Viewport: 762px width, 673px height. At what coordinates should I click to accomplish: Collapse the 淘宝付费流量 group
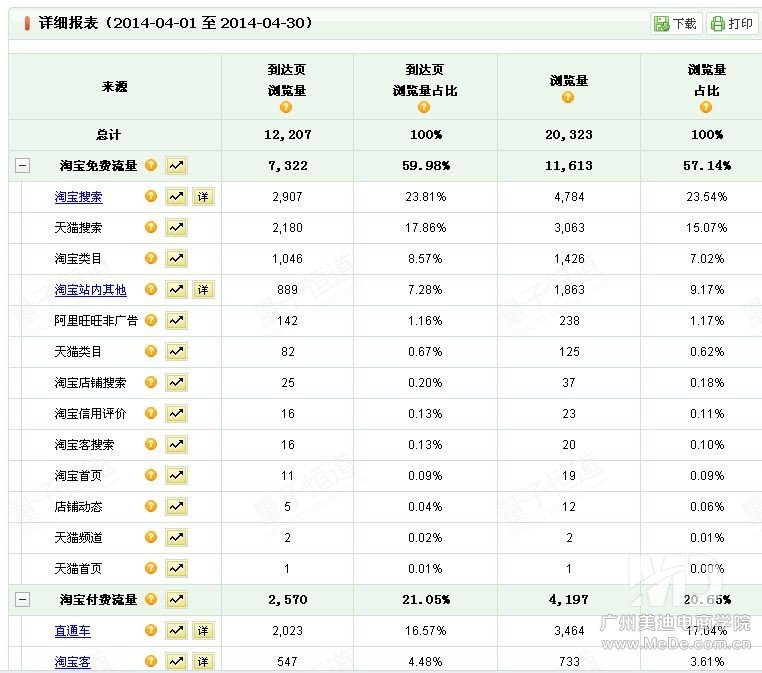pos(22,600)
